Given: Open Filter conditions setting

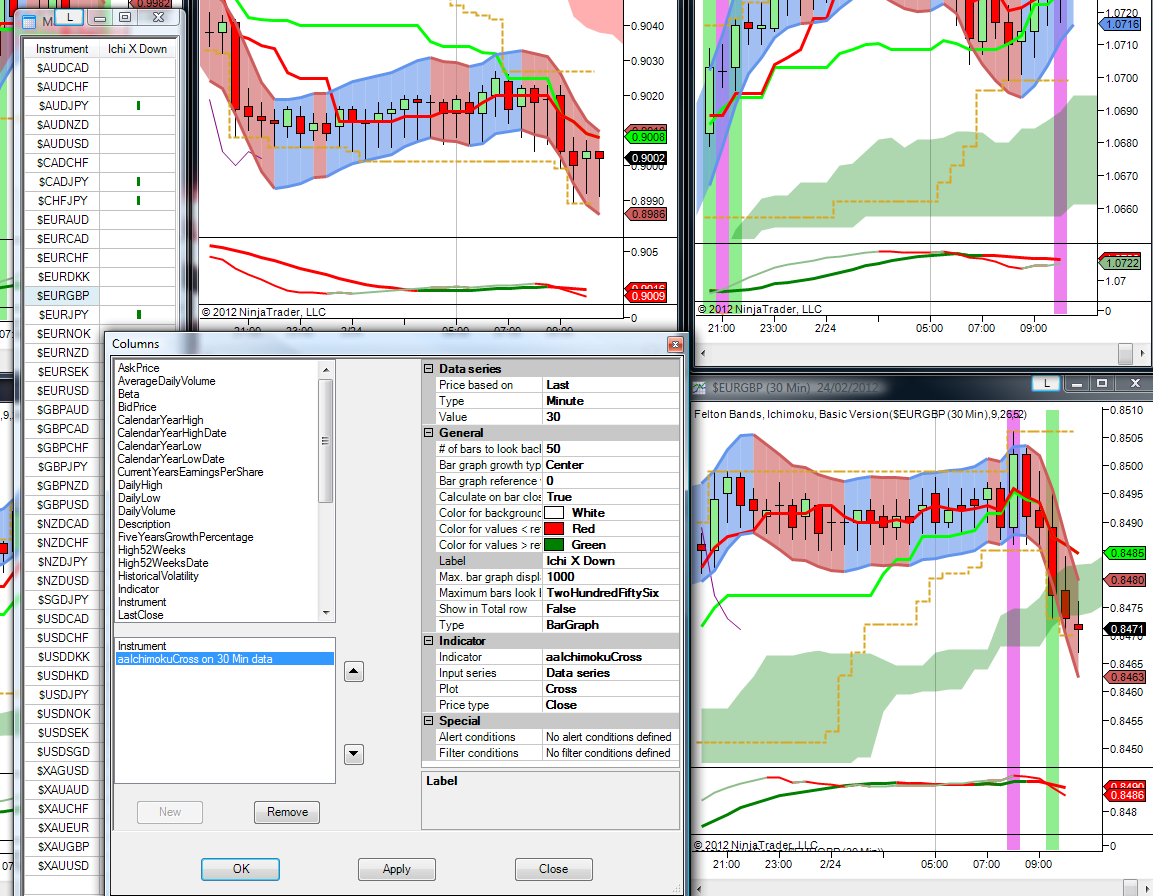Looking at the screenshot, I should point(610,753).
